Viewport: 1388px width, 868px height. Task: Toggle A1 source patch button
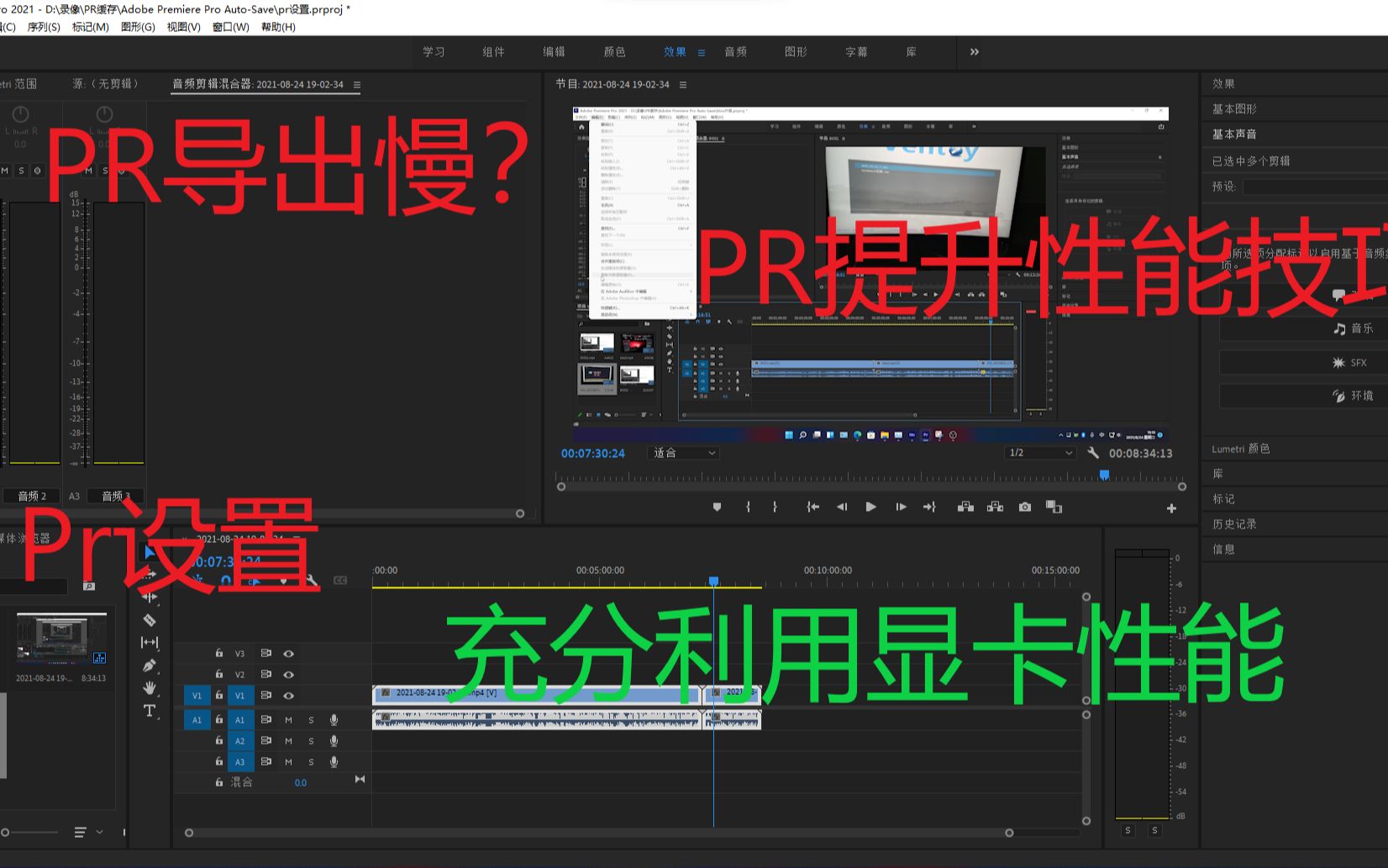[x=197, y=720]
